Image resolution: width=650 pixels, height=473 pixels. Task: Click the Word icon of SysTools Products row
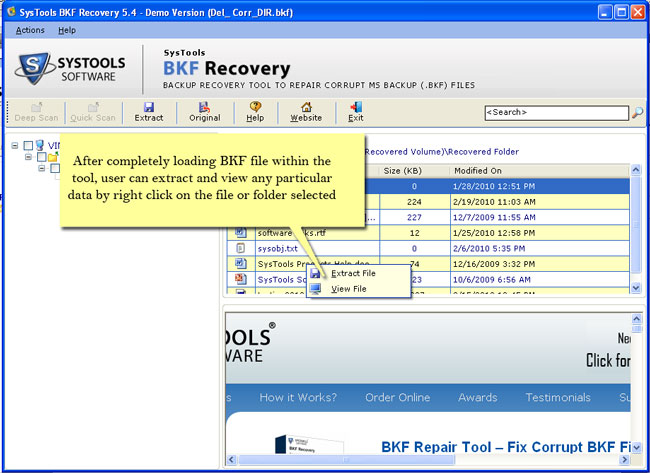[x=240, y=264]
